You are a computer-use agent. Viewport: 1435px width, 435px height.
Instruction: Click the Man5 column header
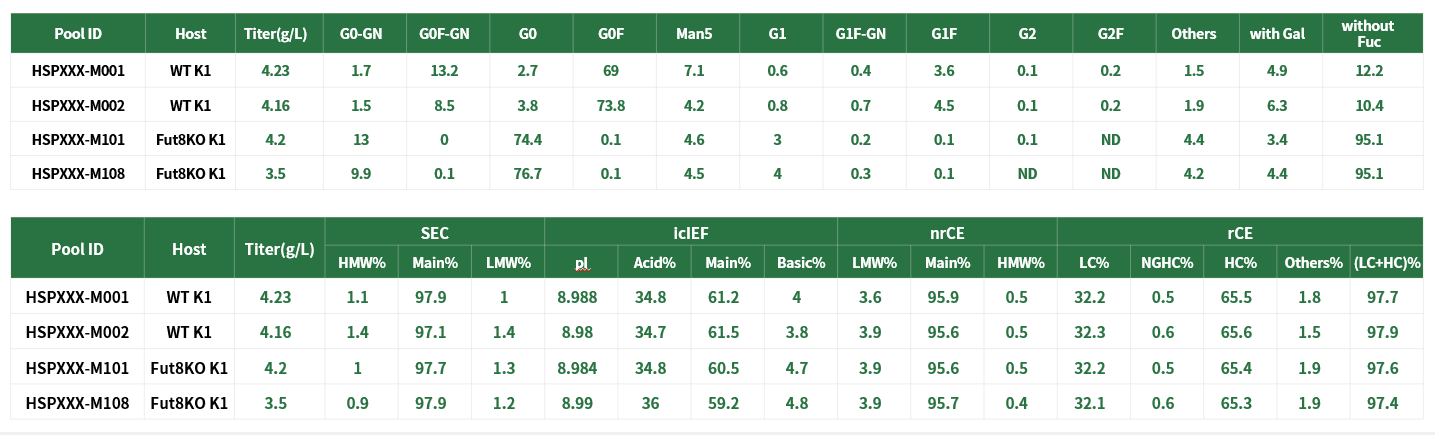tap(694, 34)
